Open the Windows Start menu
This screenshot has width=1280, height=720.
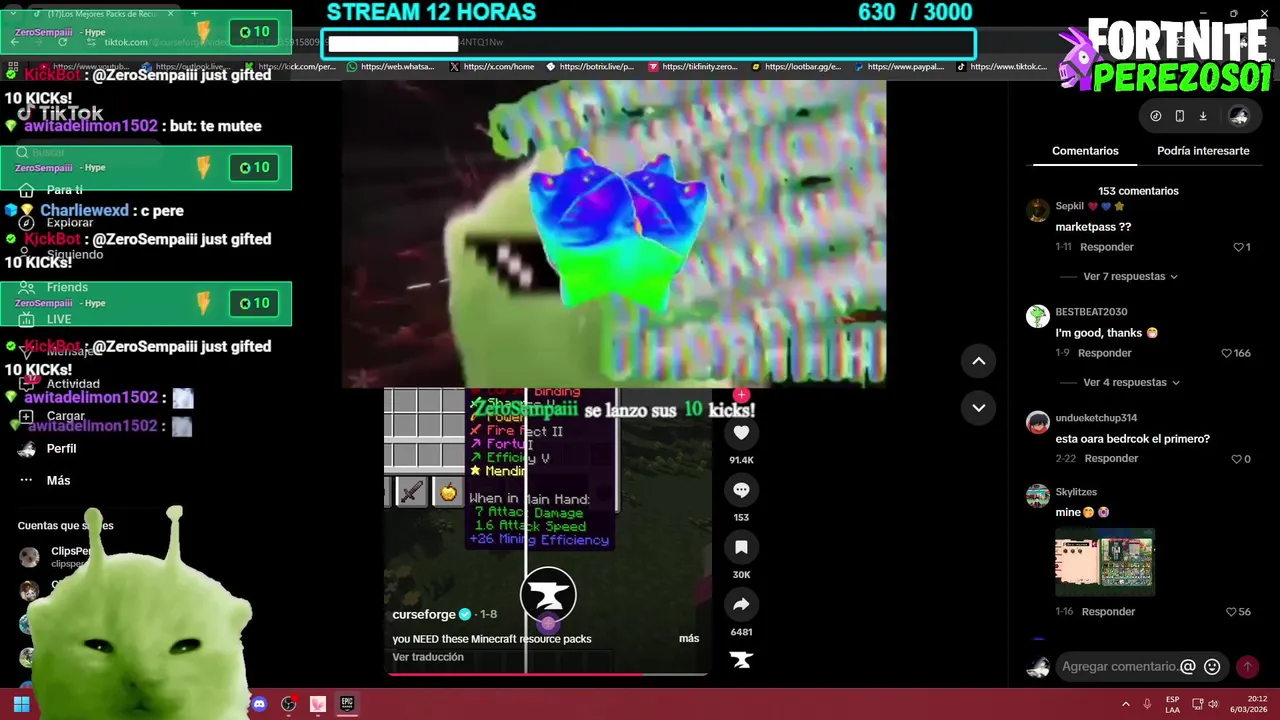point(21,704)
